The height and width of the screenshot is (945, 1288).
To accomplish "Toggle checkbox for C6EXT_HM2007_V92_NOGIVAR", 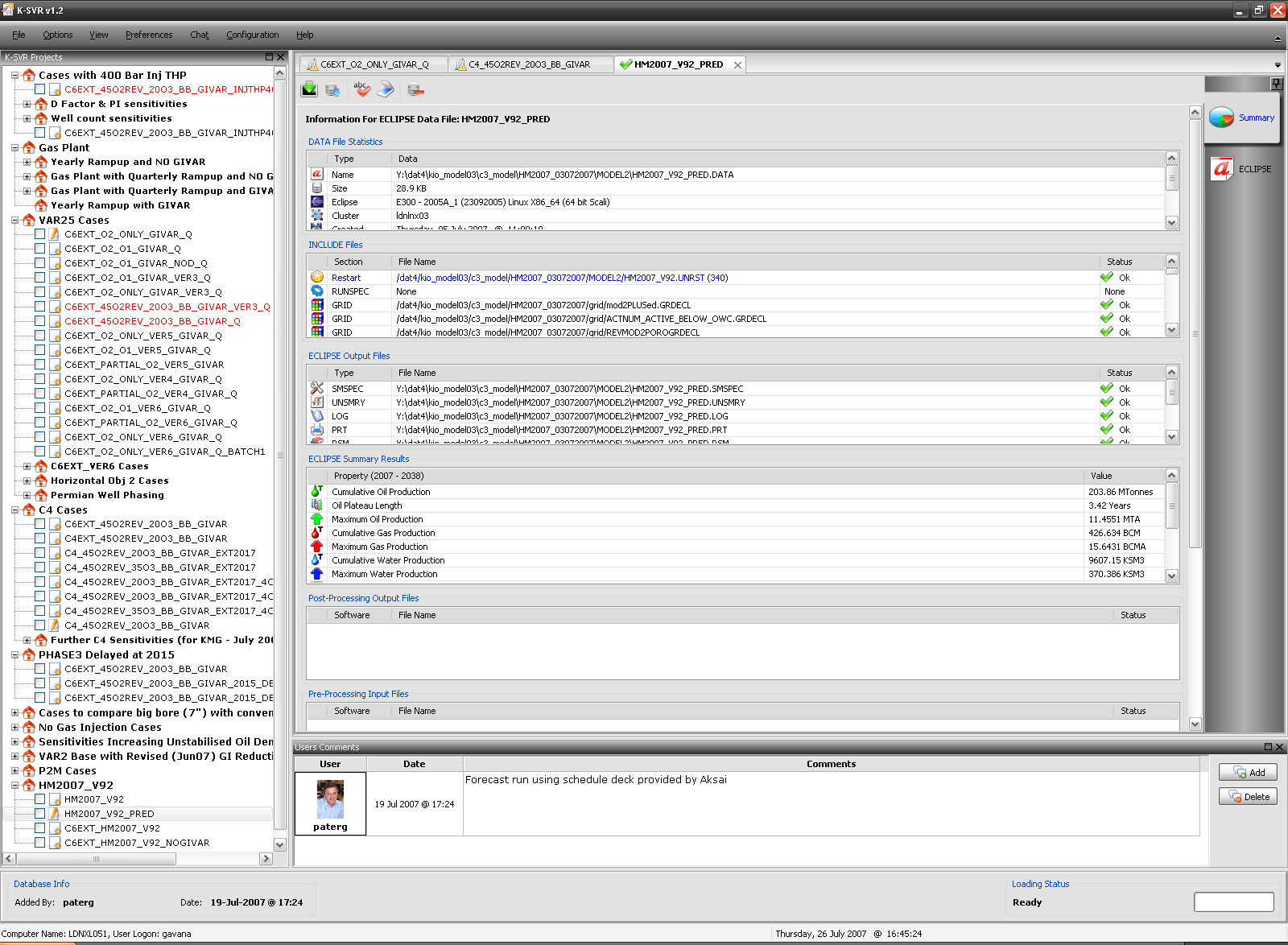I will [39, 843].
